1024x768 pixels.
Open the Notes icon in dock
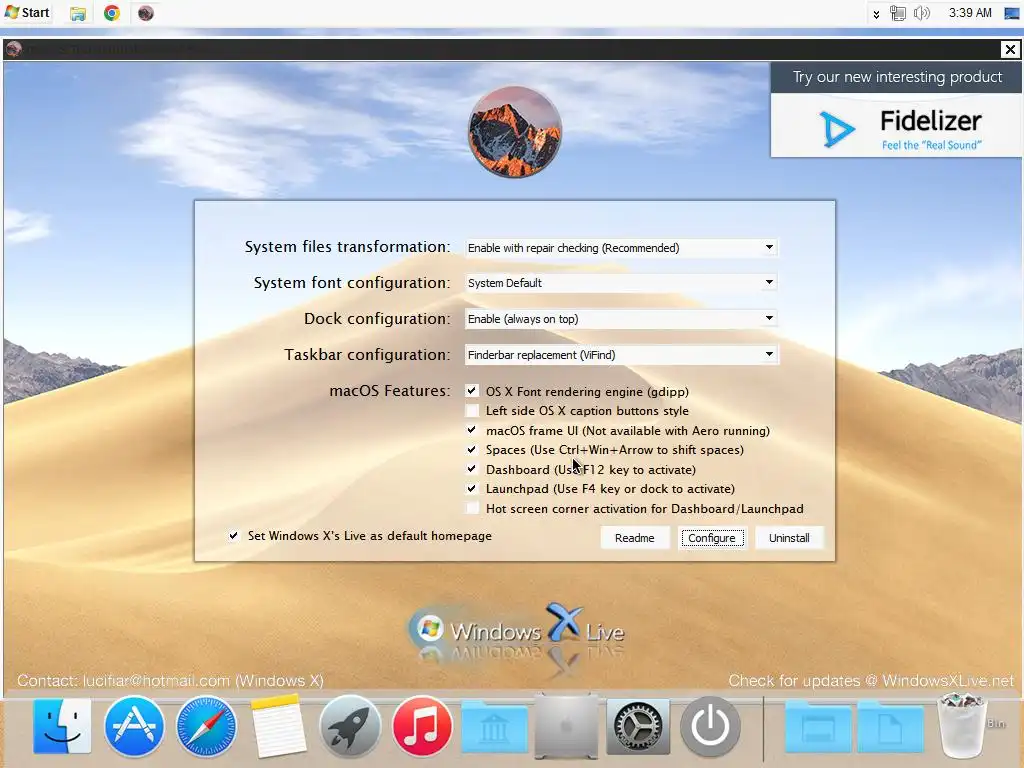(278, 726)
